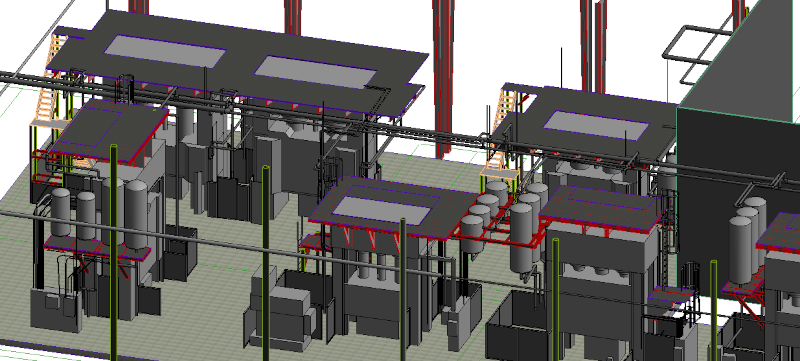The image size is (800, 361).
Task: Select the orange ladder beside the right-hand platform
Action: (x=499, y=132)
